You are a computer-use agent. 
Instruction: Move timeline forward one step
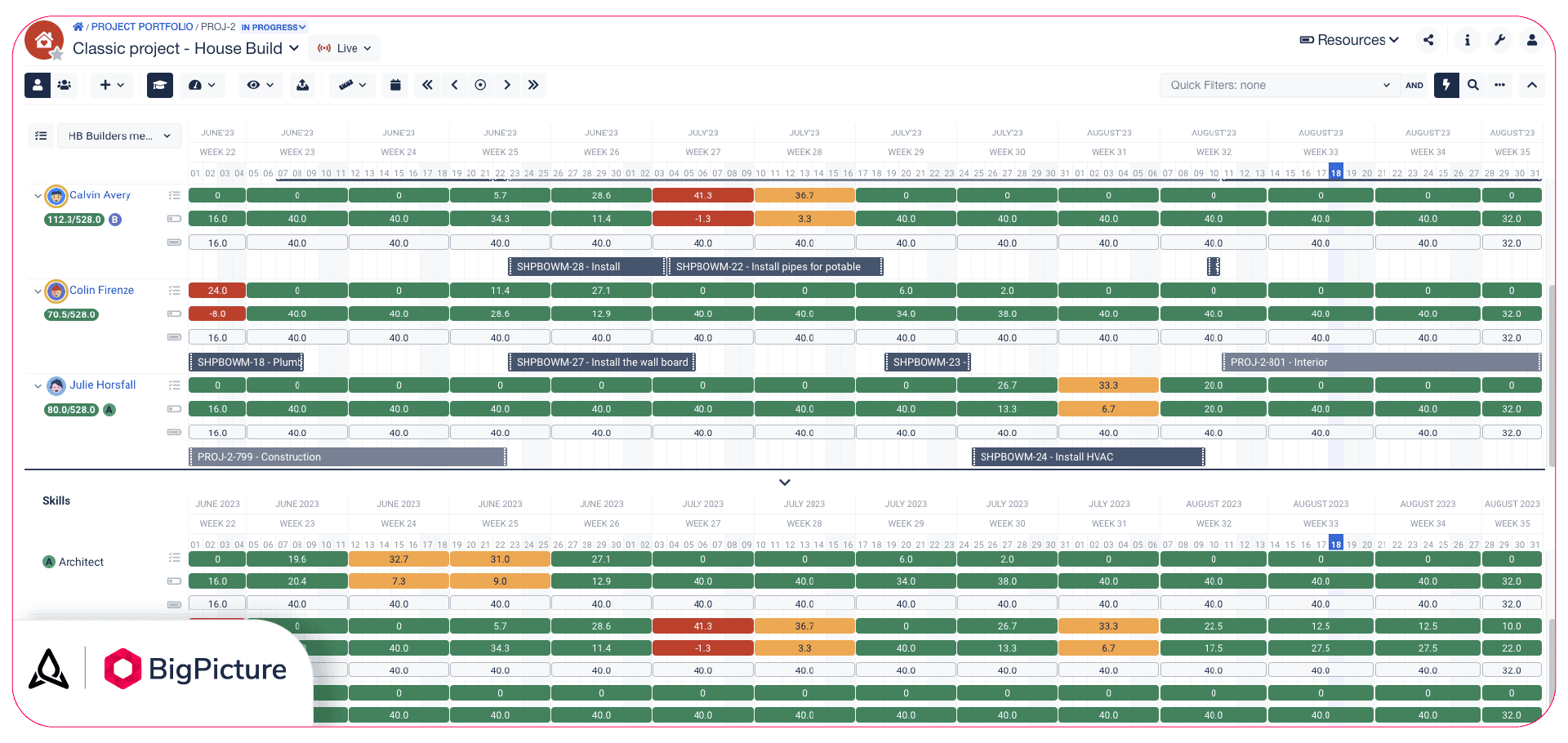click(x=507, y=85)
